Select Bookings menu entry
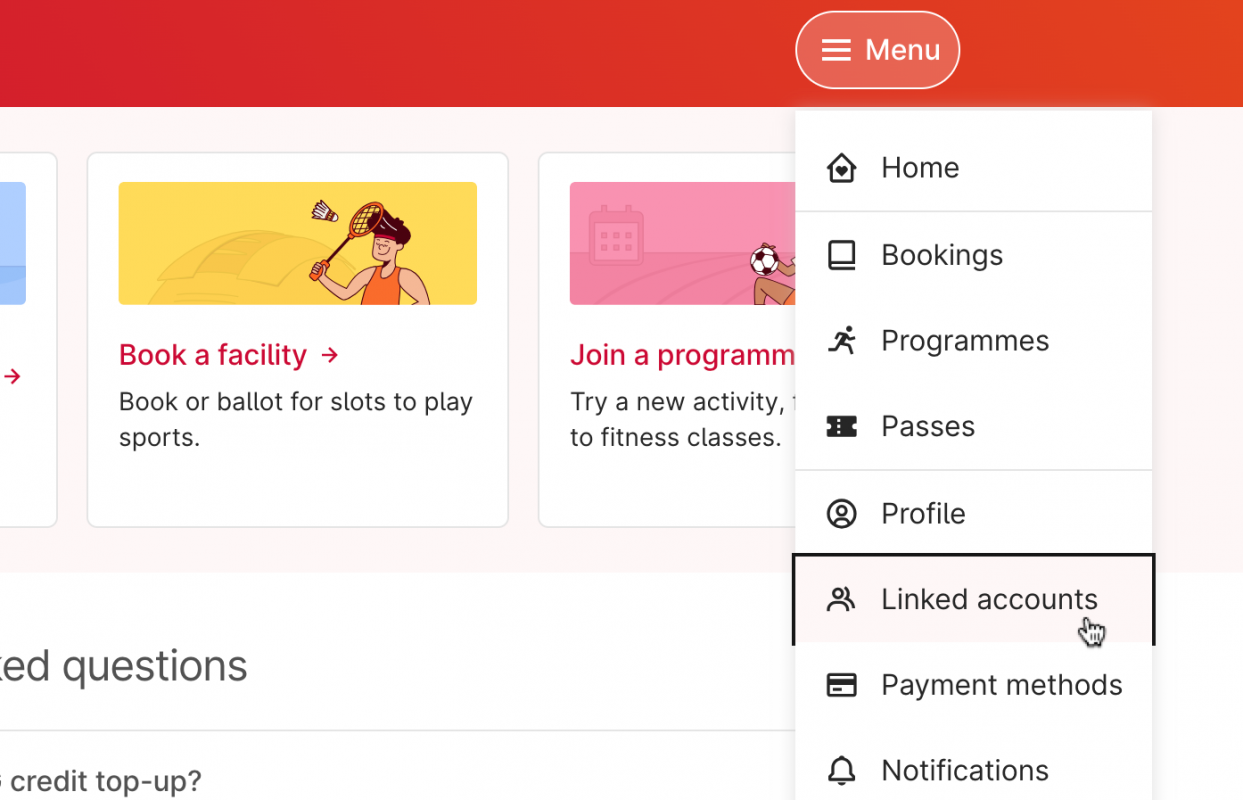The width and height of the screenshot is (1243, 800). point(941,255)
